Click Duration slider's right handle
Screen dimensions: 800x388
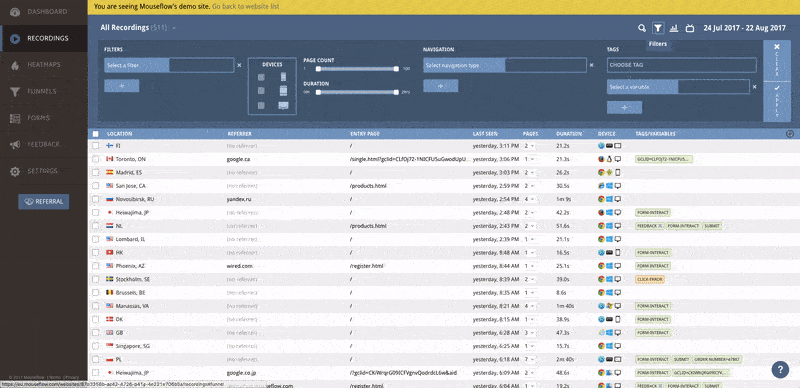tap(396, 92)
